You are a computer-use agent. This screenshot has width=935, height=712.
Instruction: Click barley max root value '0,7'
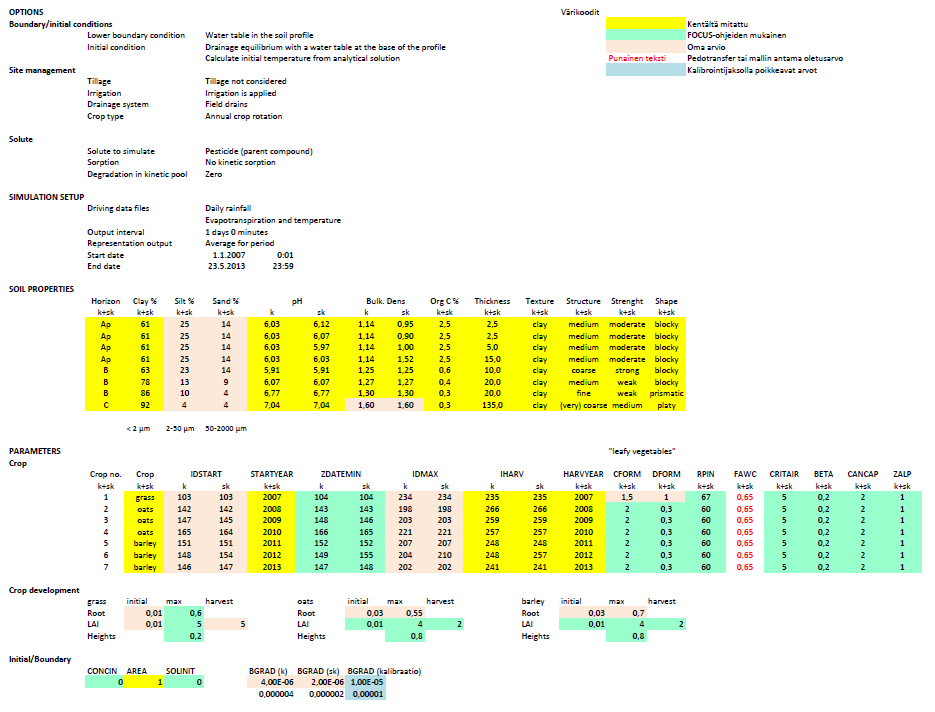626,613
